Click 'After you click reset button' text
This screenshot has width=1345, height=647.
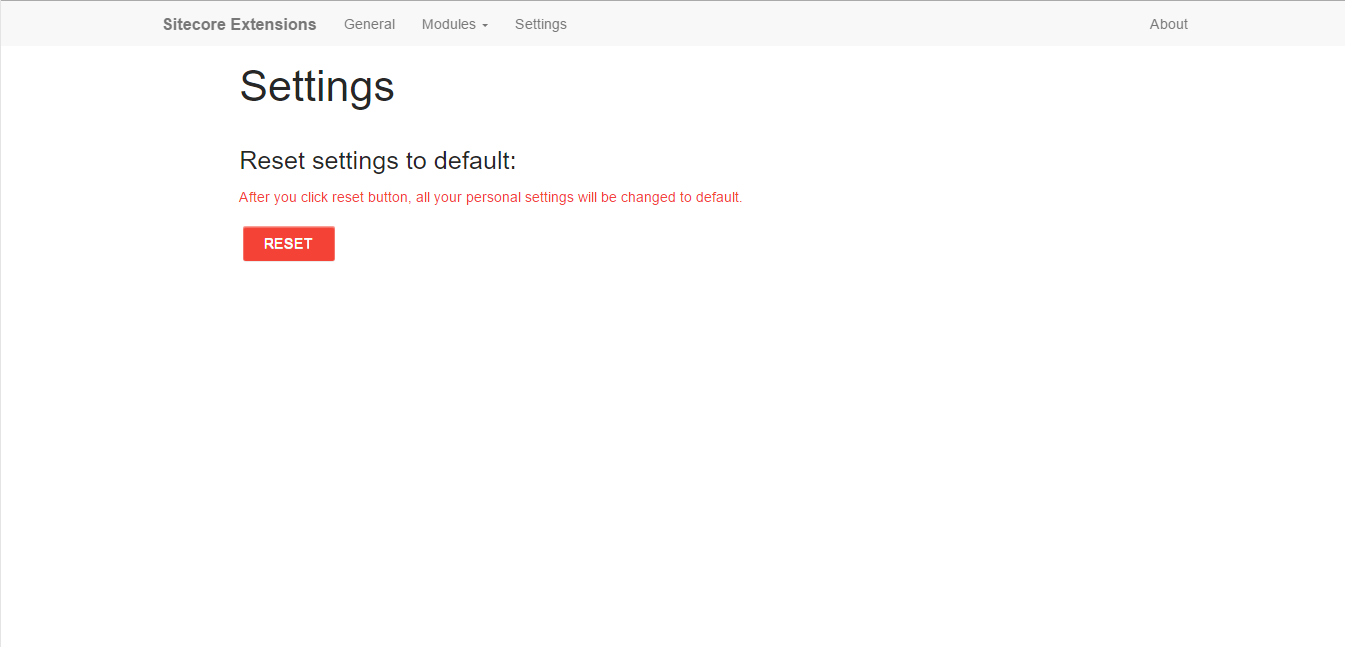324,197
